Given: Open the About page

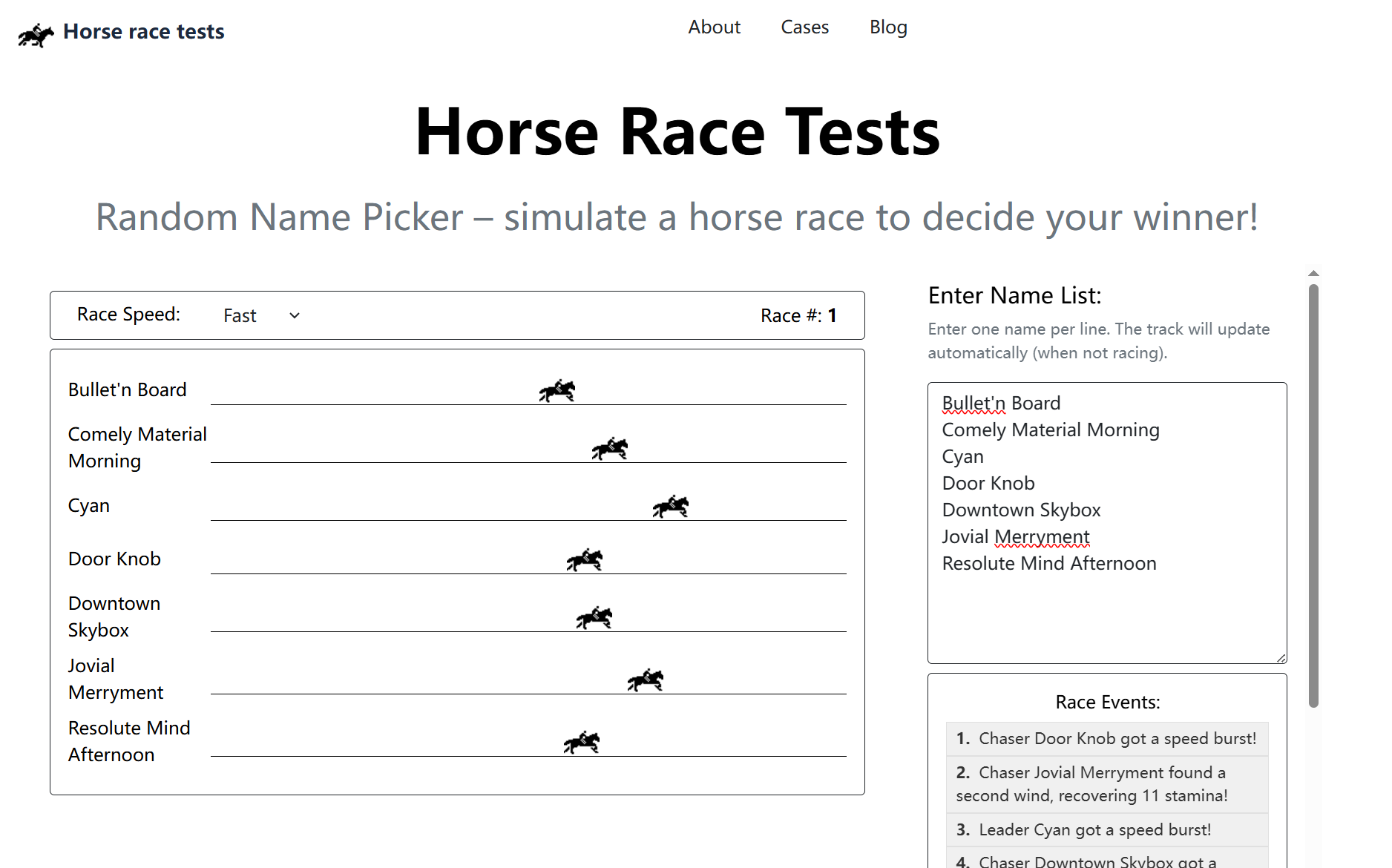Looking at the screenshot, I should coord(713,27).
